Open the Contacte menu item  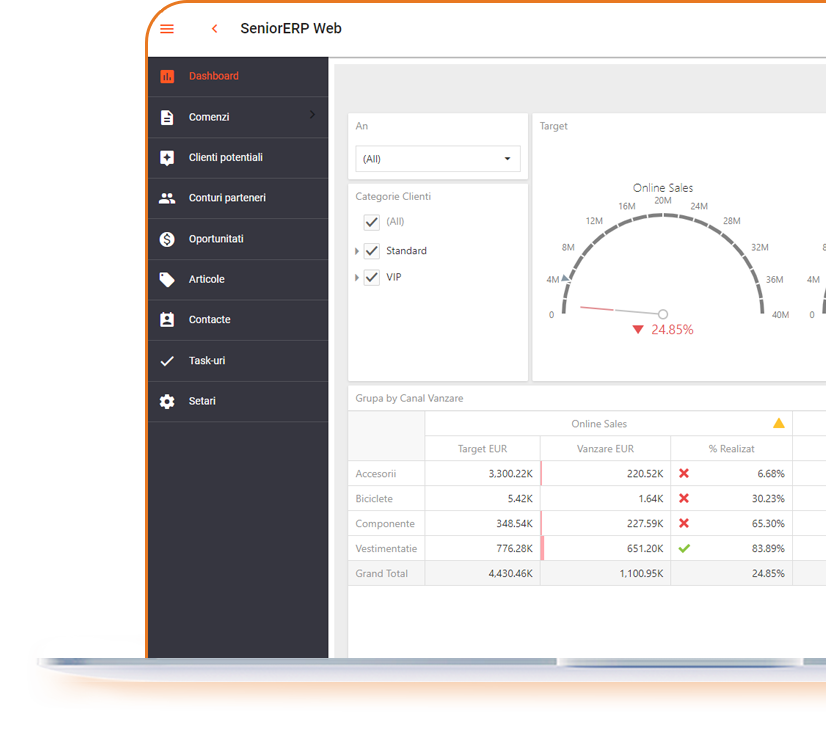(x=210, y=320)
